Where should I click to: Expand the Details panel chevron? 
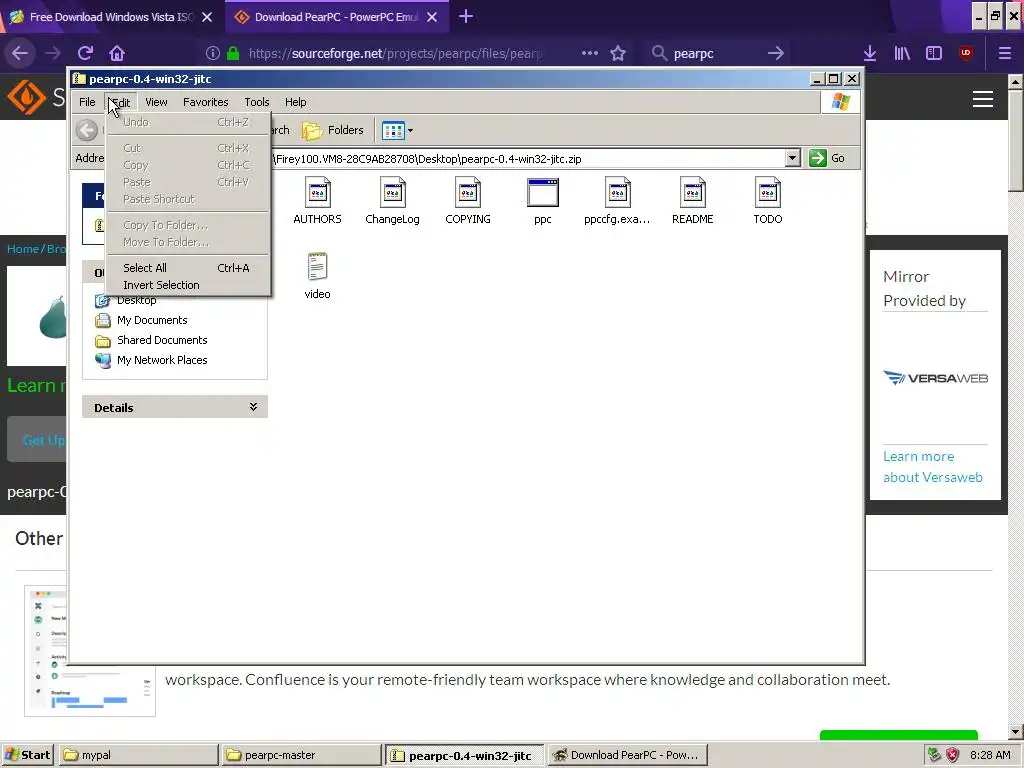point(253,407)
